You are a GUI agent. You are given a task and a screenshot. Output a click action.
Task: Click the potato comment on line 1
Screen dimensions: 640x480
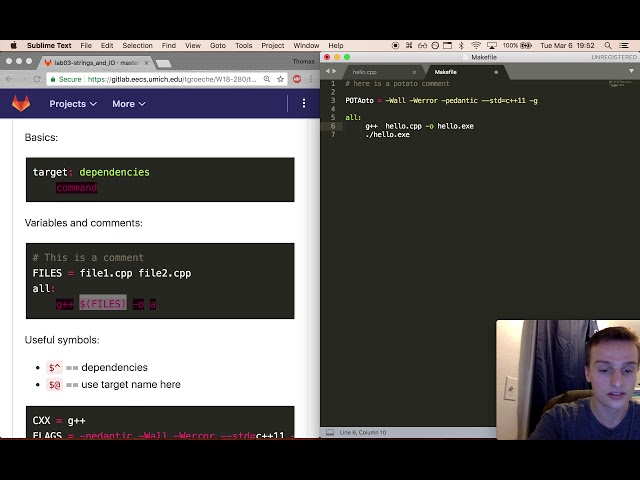point(397,84)
